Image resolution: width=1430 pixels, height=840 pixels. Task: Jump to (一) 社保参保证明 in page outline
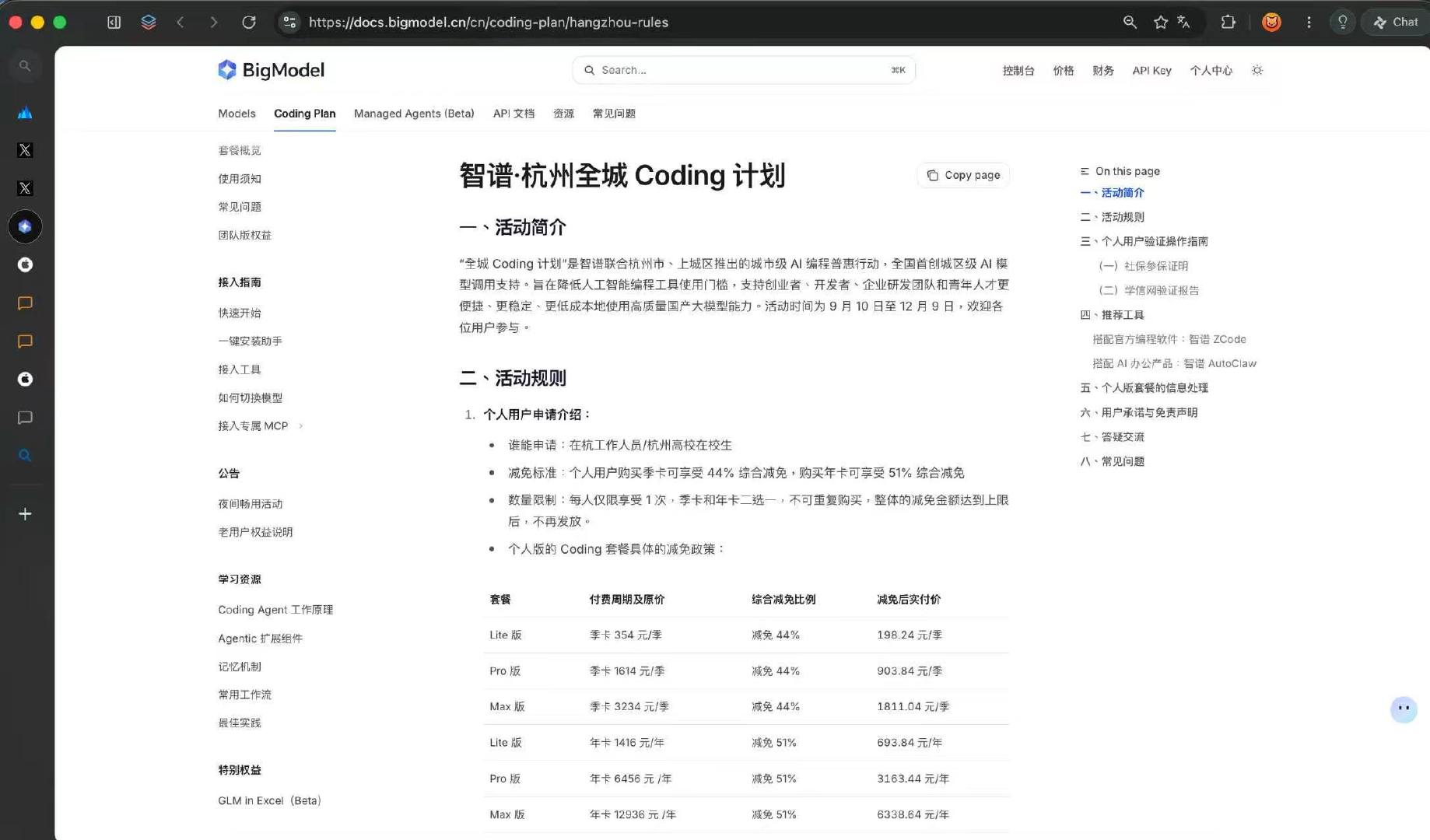(1143, 266)
